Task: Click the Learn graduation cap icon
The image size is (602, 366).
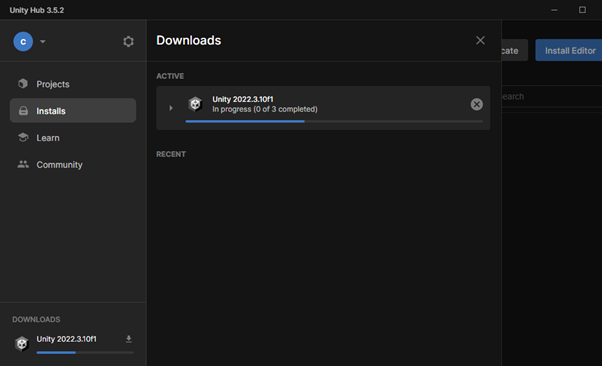Action: click(23, 137)
